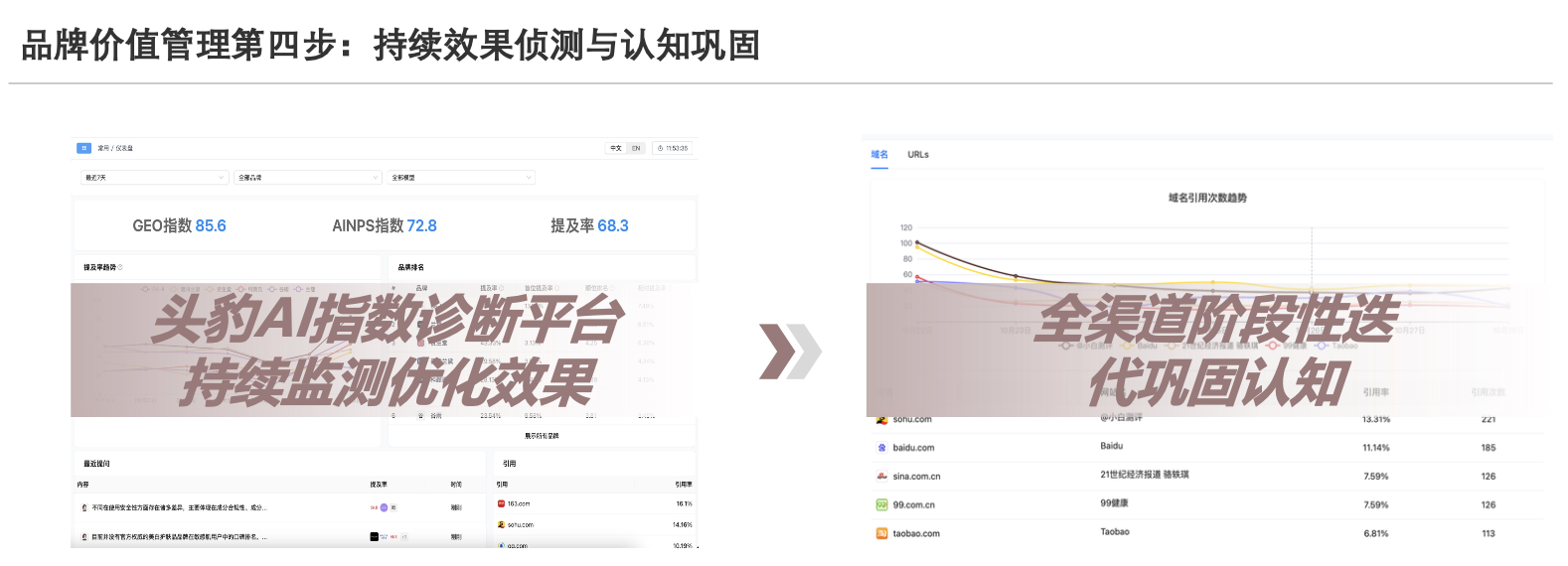The width and height of the screenshot is (1568, 566).
Task: Click the 11:53:35 time refresh button
Action: tap(673, 148)
